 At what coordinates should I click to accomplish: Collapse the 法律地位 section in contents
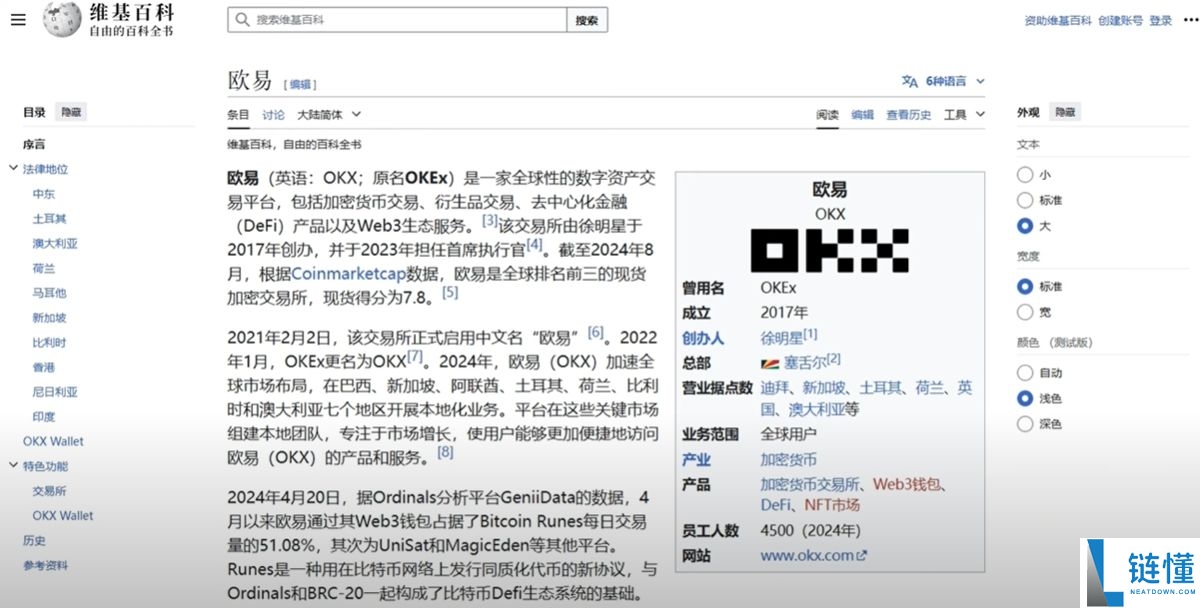[x=13, y=170]
